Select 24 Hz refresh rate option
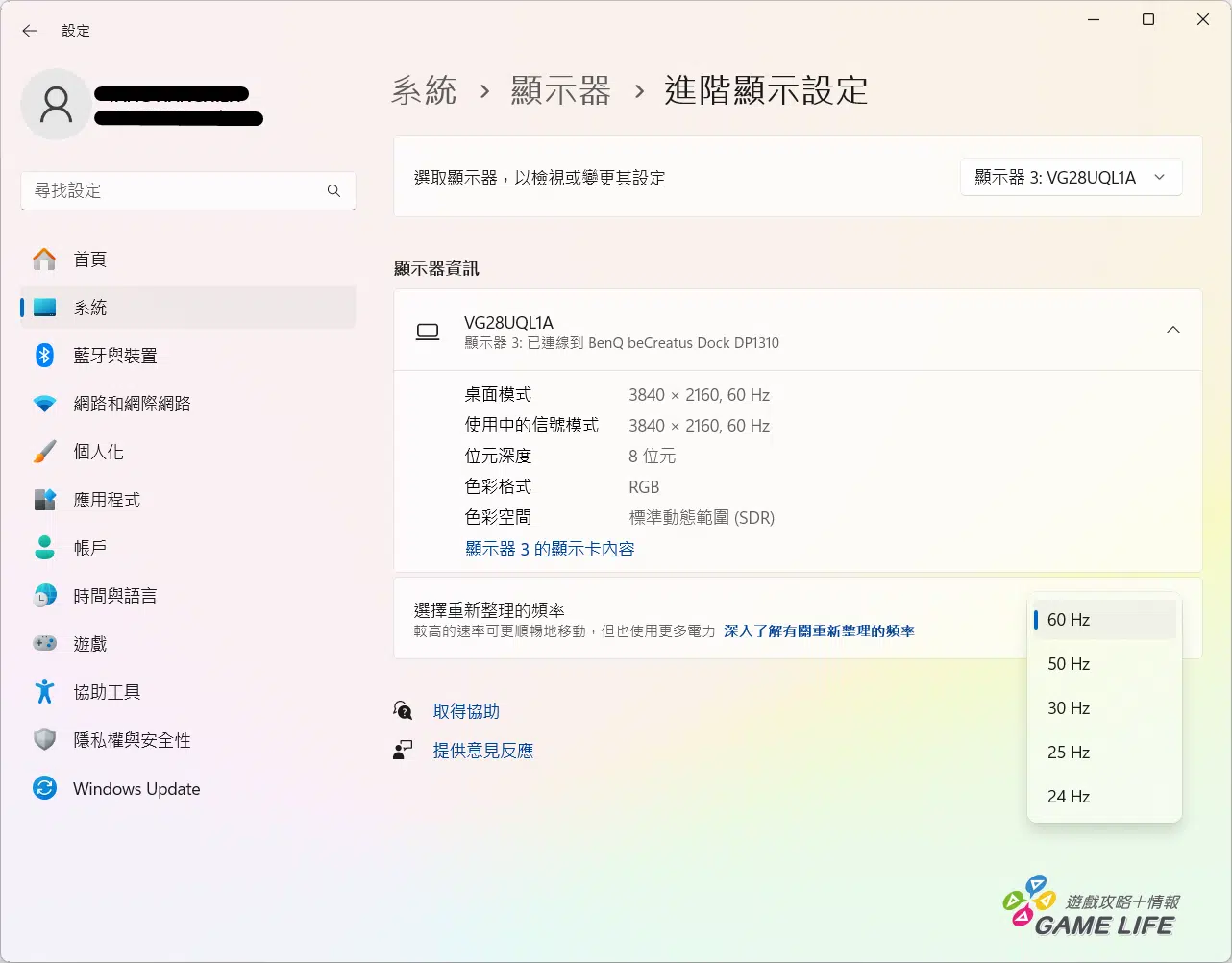 tap(1069, 797)
